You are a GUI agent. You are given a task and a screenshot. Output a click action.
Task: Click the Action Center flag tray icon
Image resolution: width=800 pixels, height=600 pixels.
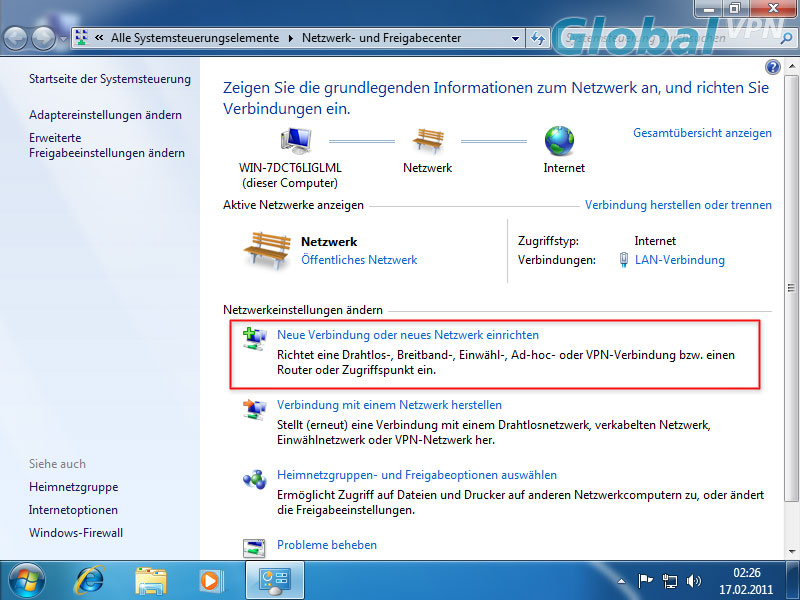tap(646, 580)
